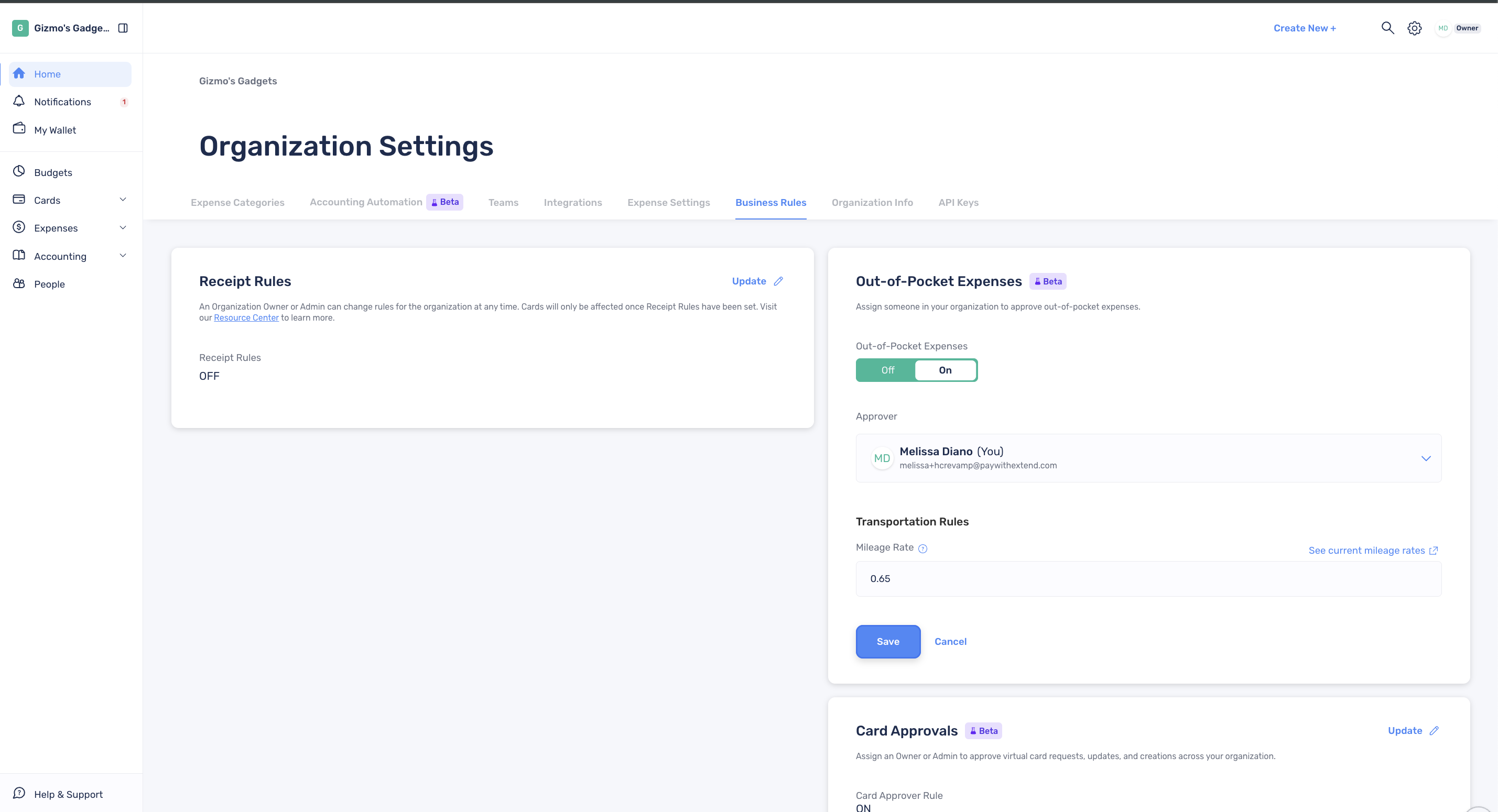Switch to the Teams tab

point(503,202)
